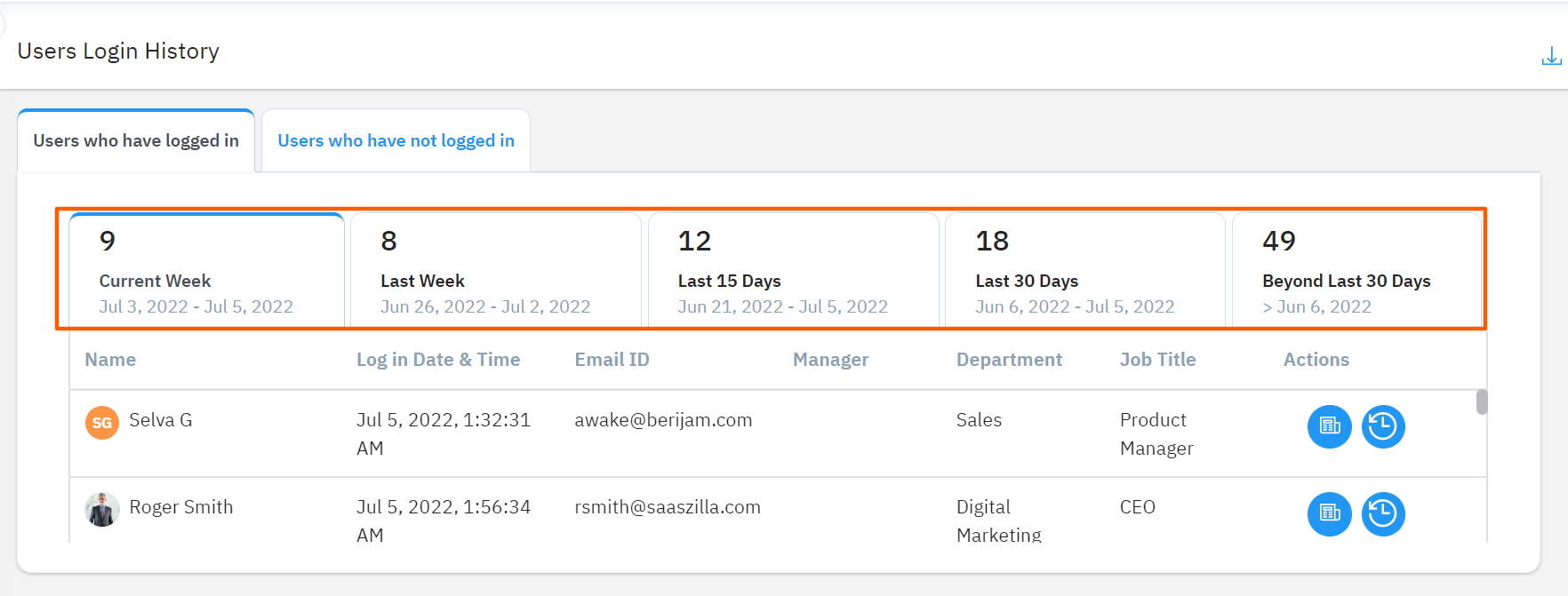
Task: Sort by the Name column header
Action: (x=110, y=360)
